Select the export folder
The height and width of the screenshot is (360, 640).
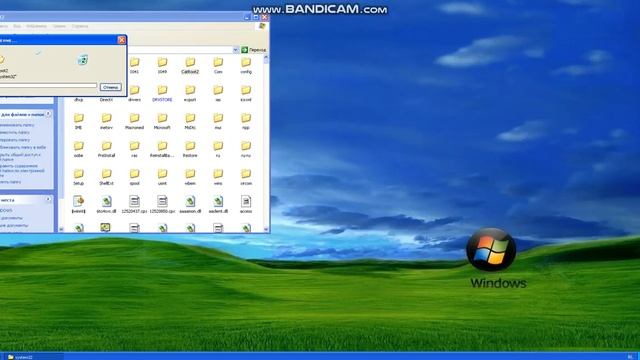(190, 93)
